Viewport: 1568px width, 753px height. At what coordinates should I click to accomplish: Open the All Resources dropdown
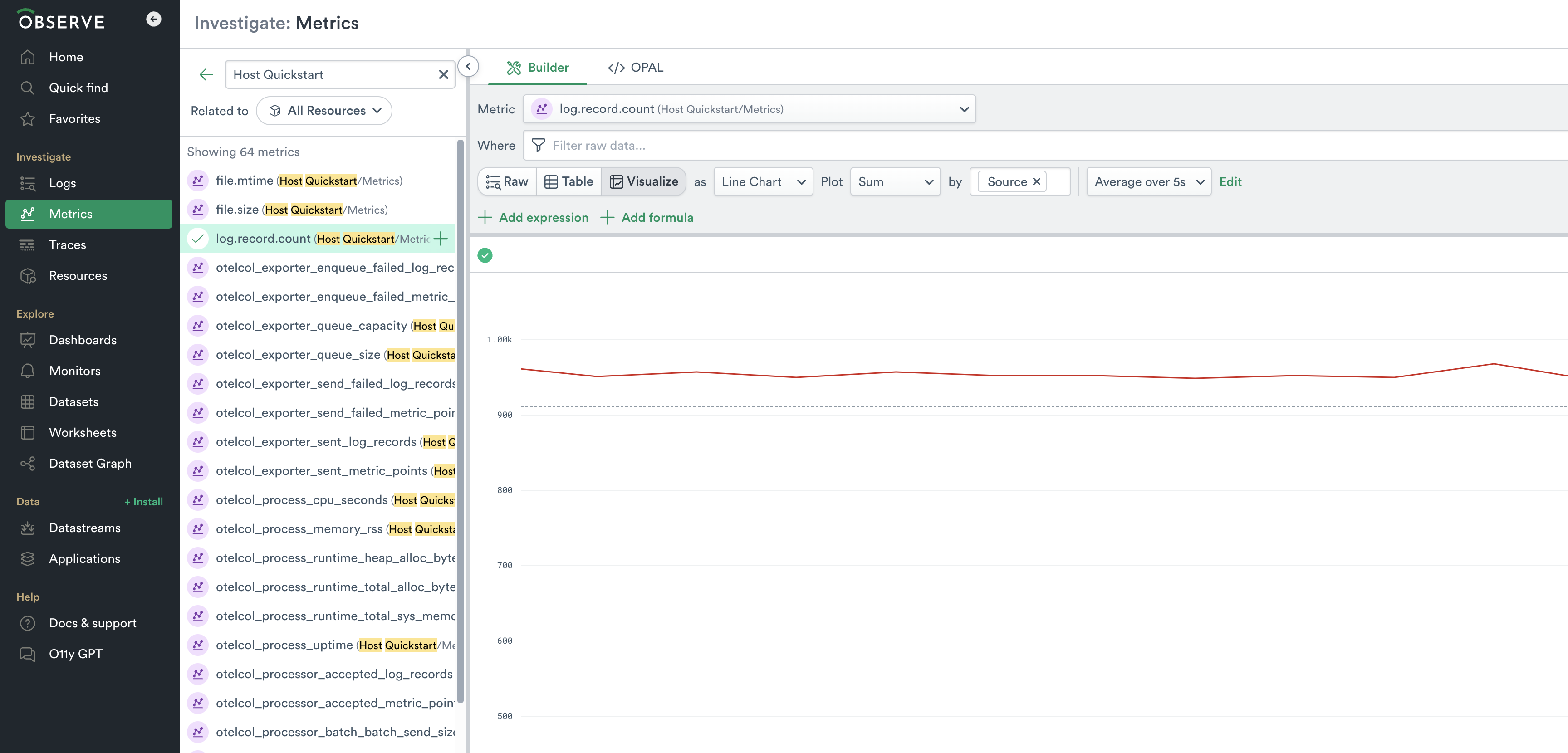pos(324,111)
